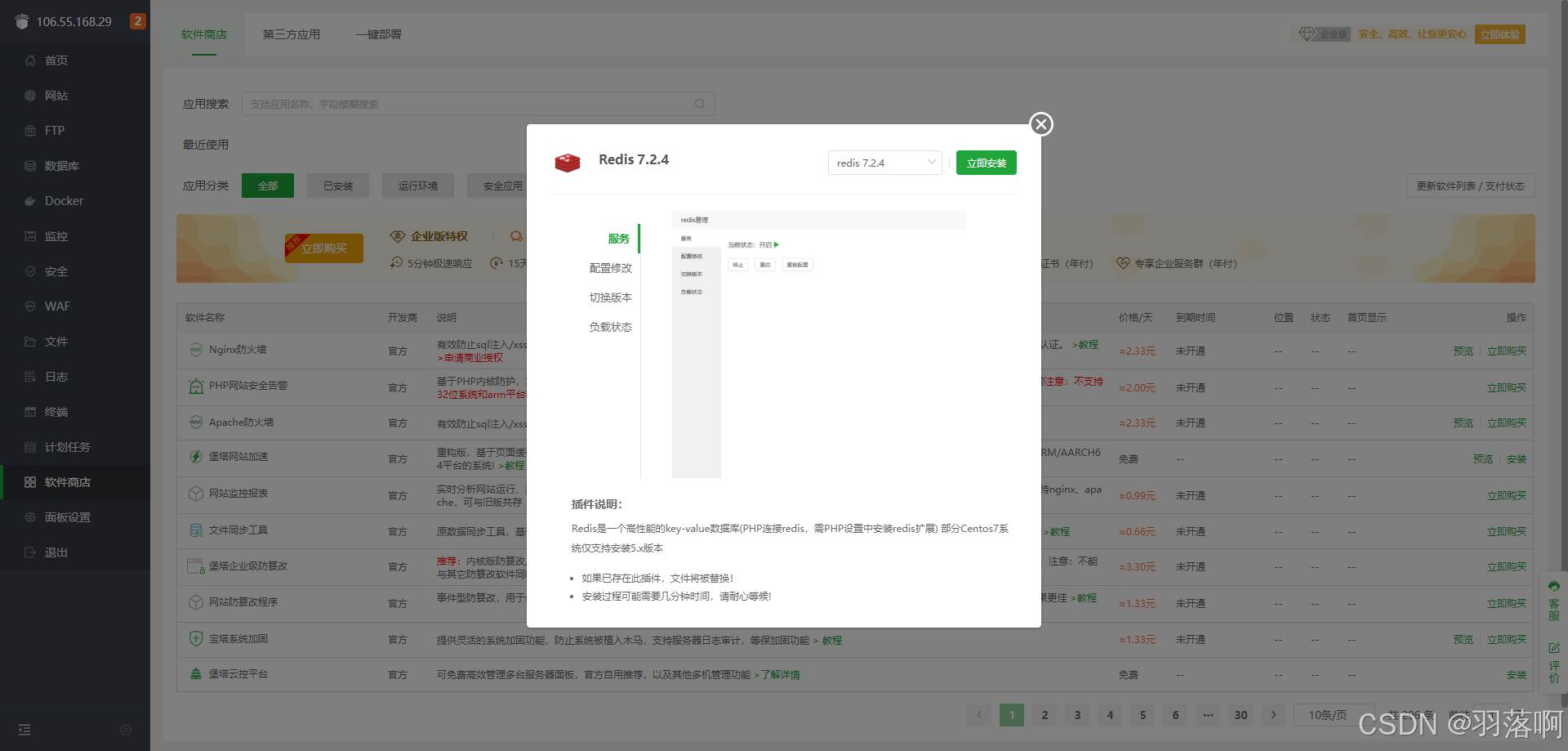Image resolution: width=1568 pixels, height=751 pixels.
Task: Select the 负载状态 tab
Action: coord(610,327)
